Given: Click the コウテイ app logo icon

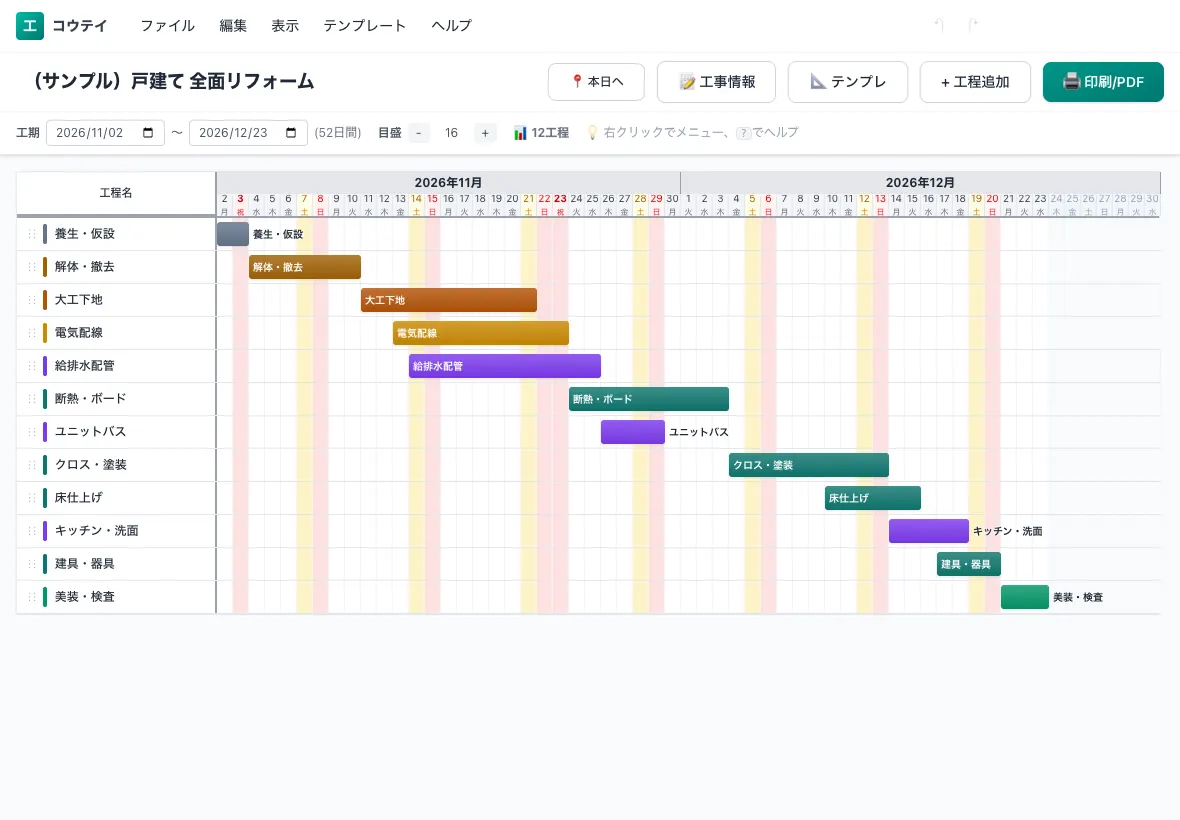Looking at the screenshot, I should coord(30,26).
